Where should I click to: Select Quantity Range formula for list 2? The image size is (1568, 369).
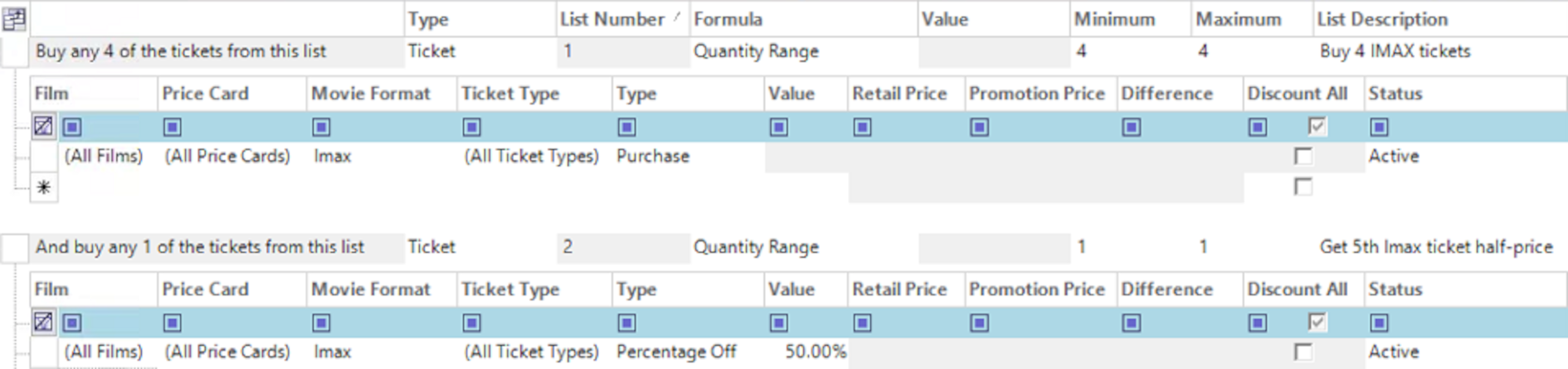[x=804, y=247]
